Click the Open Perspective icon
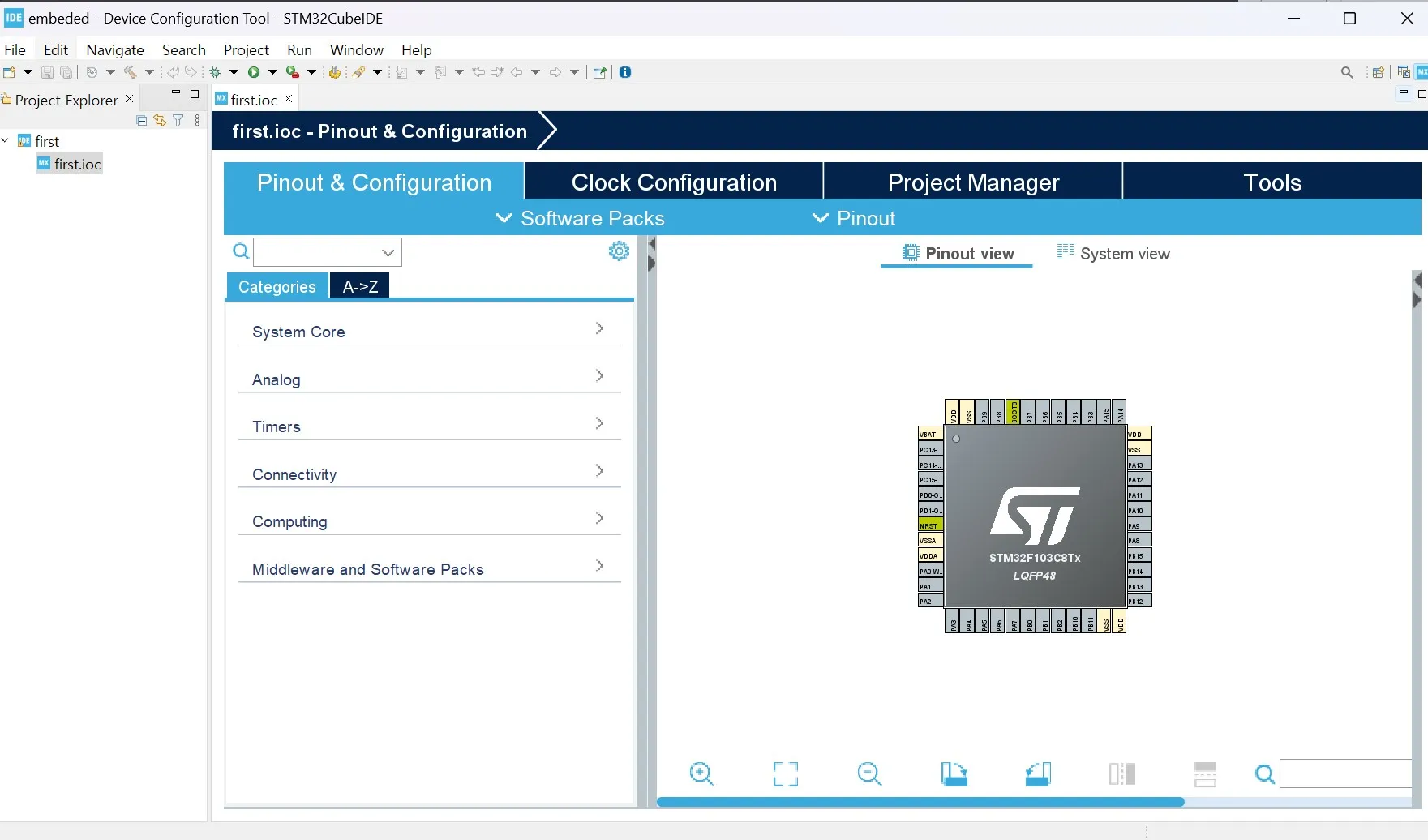The height and width of the screenshot is (840, 1428). (1378, 72)
